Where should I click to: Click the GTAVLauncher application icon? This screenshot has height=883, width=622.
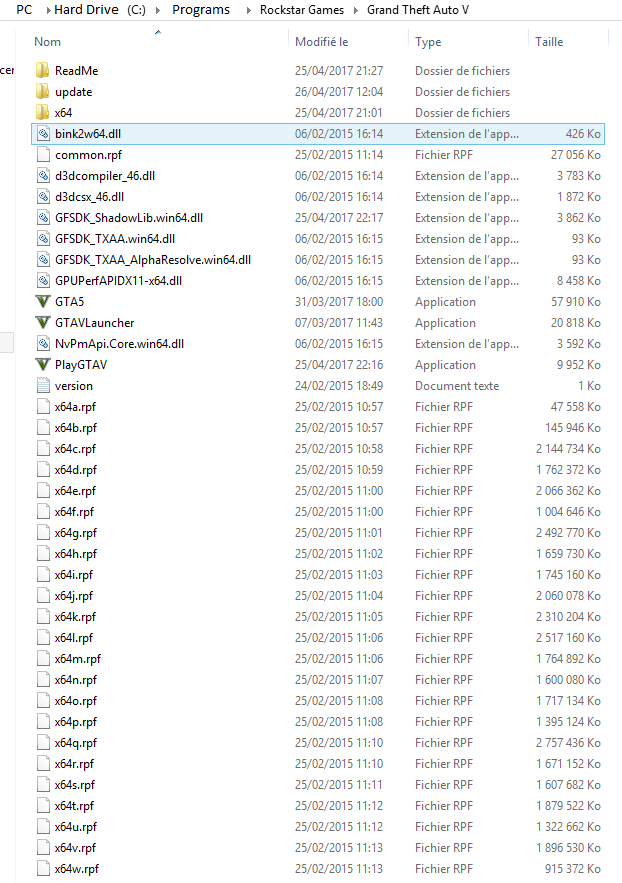[x=43, y=323]
